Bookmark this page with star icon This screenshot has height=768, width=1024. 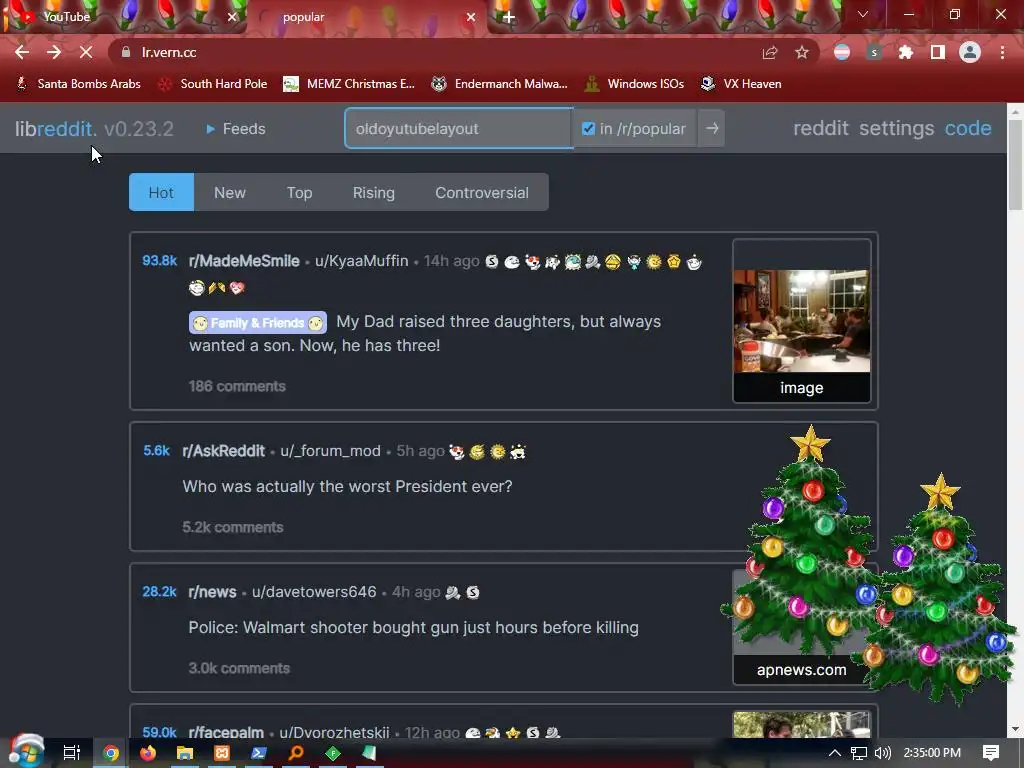(802, 52)
